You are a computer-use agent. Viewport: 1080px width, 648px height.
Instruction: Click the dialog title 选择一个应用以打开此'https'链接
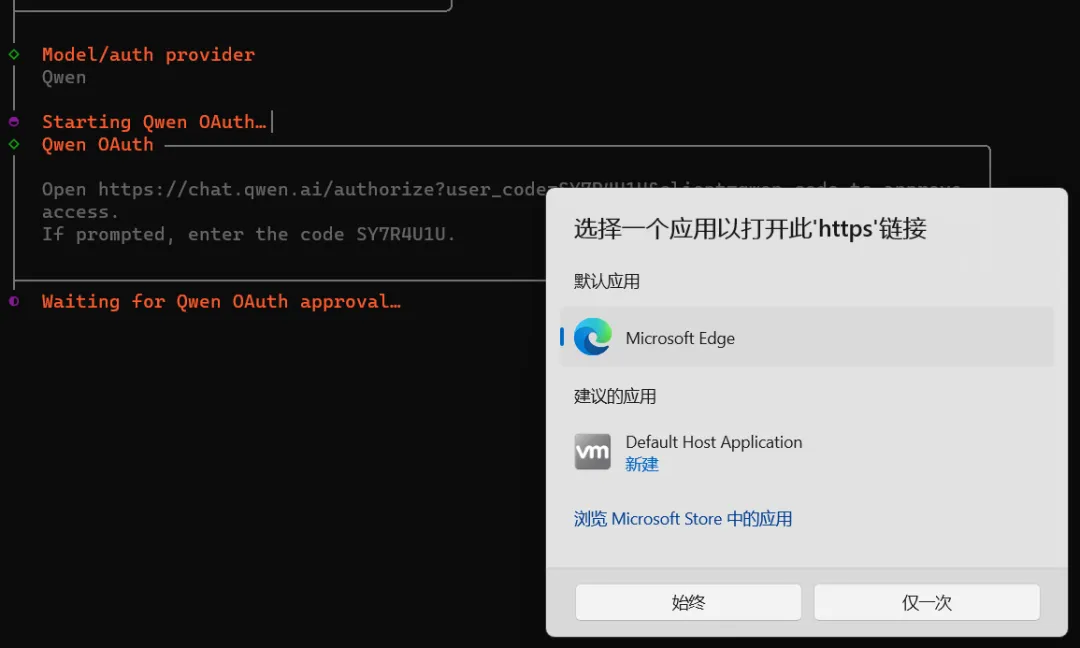[750, 228]
